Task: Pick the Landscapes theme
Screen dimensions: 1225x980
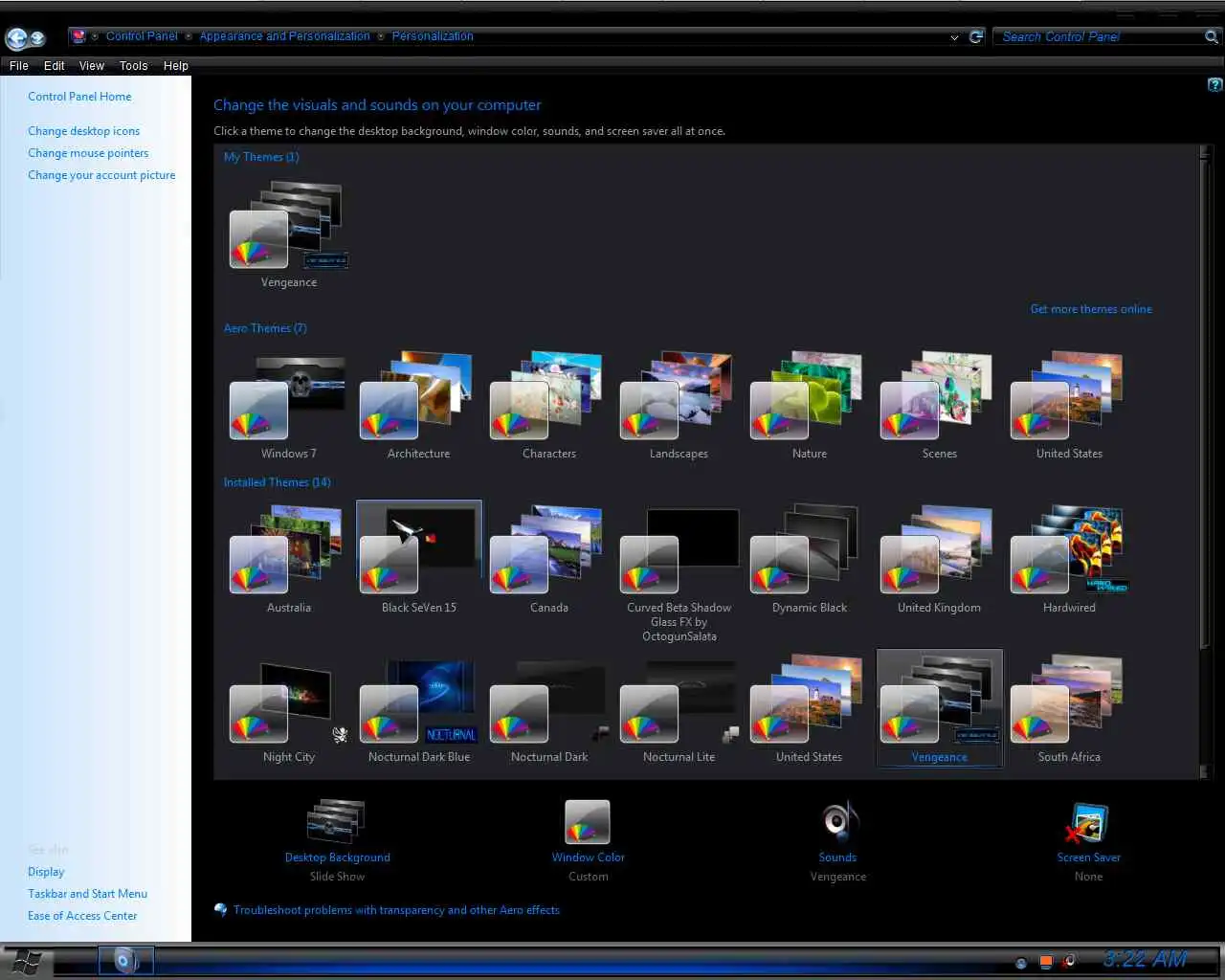Action: click(679, 406)
